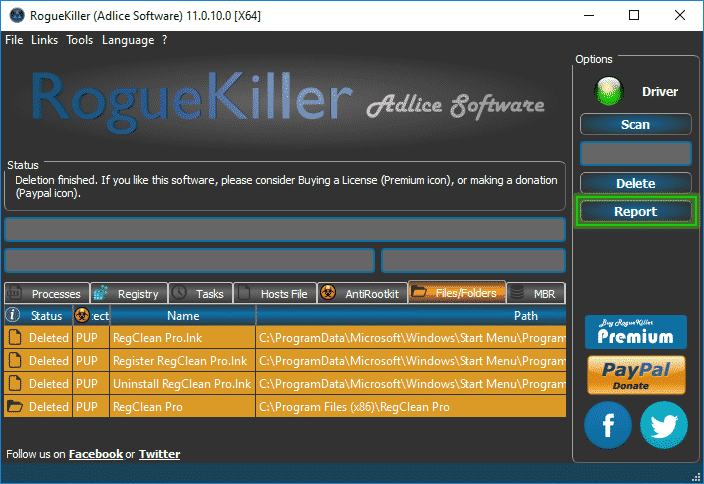Image resolution: width=704 pixels, height=484 pixels.
Task: Switch to the Processes tab
Action: tap(46, 294)
